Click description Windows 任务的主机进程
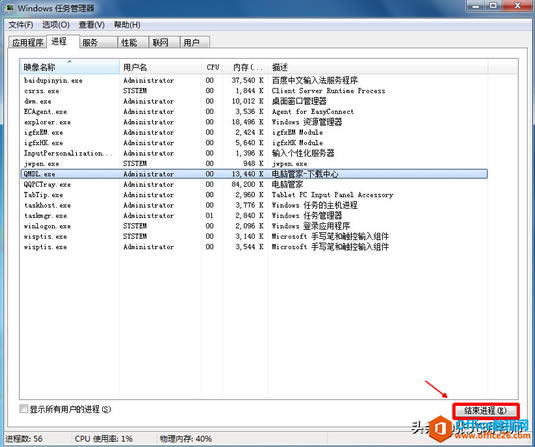 coord(315,205)
